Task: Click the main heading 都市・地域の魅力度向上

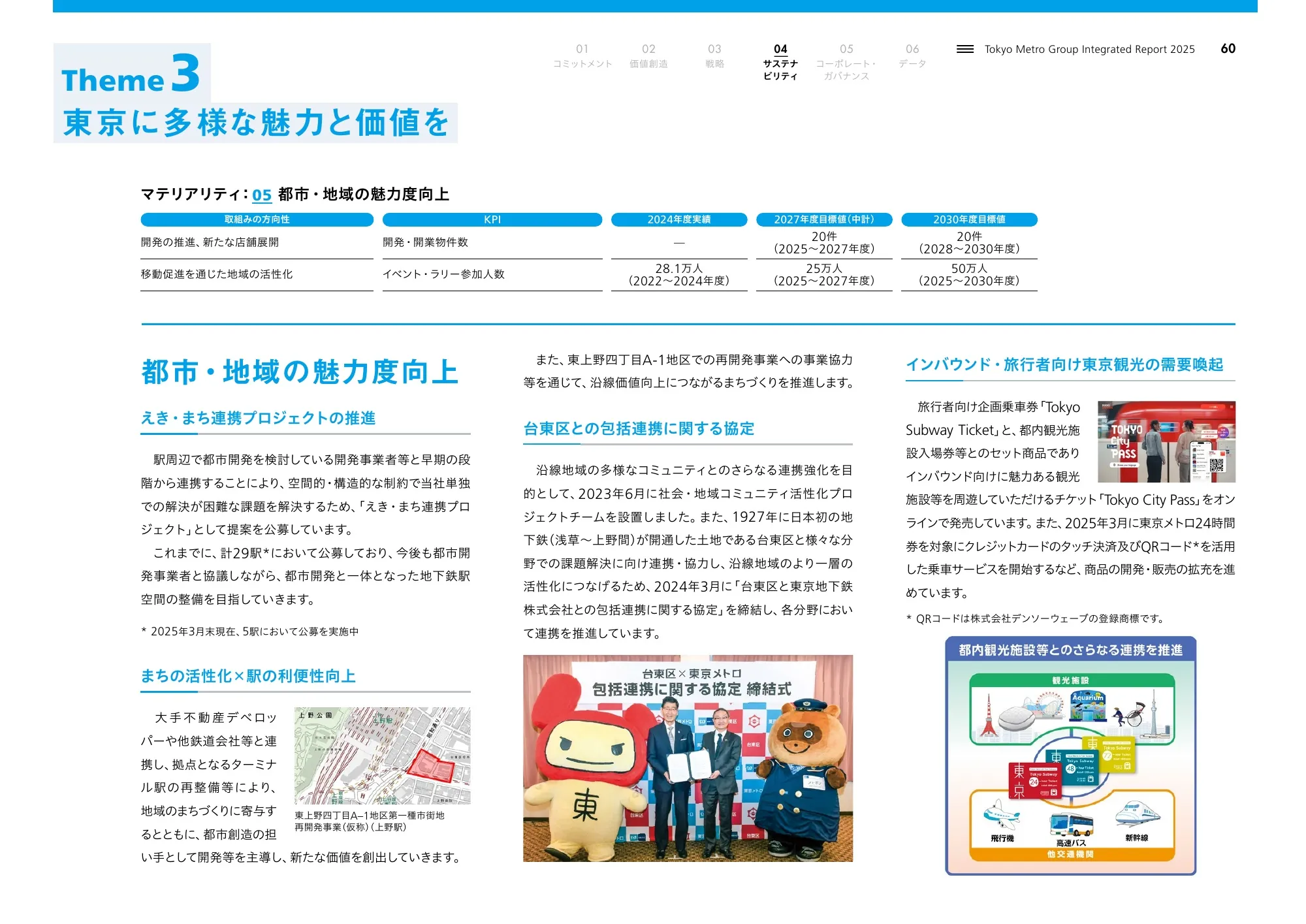Action: click(x=300, y=372)
